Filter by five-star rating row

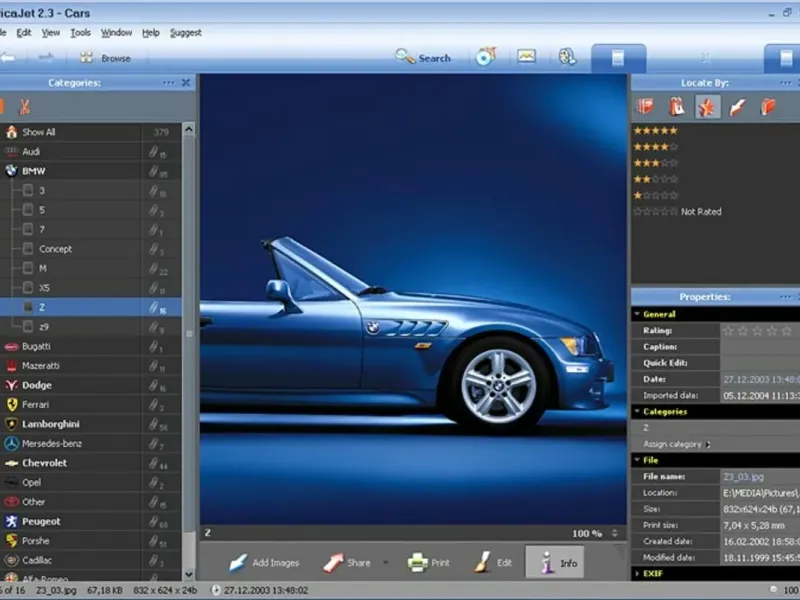coord(656,130)
